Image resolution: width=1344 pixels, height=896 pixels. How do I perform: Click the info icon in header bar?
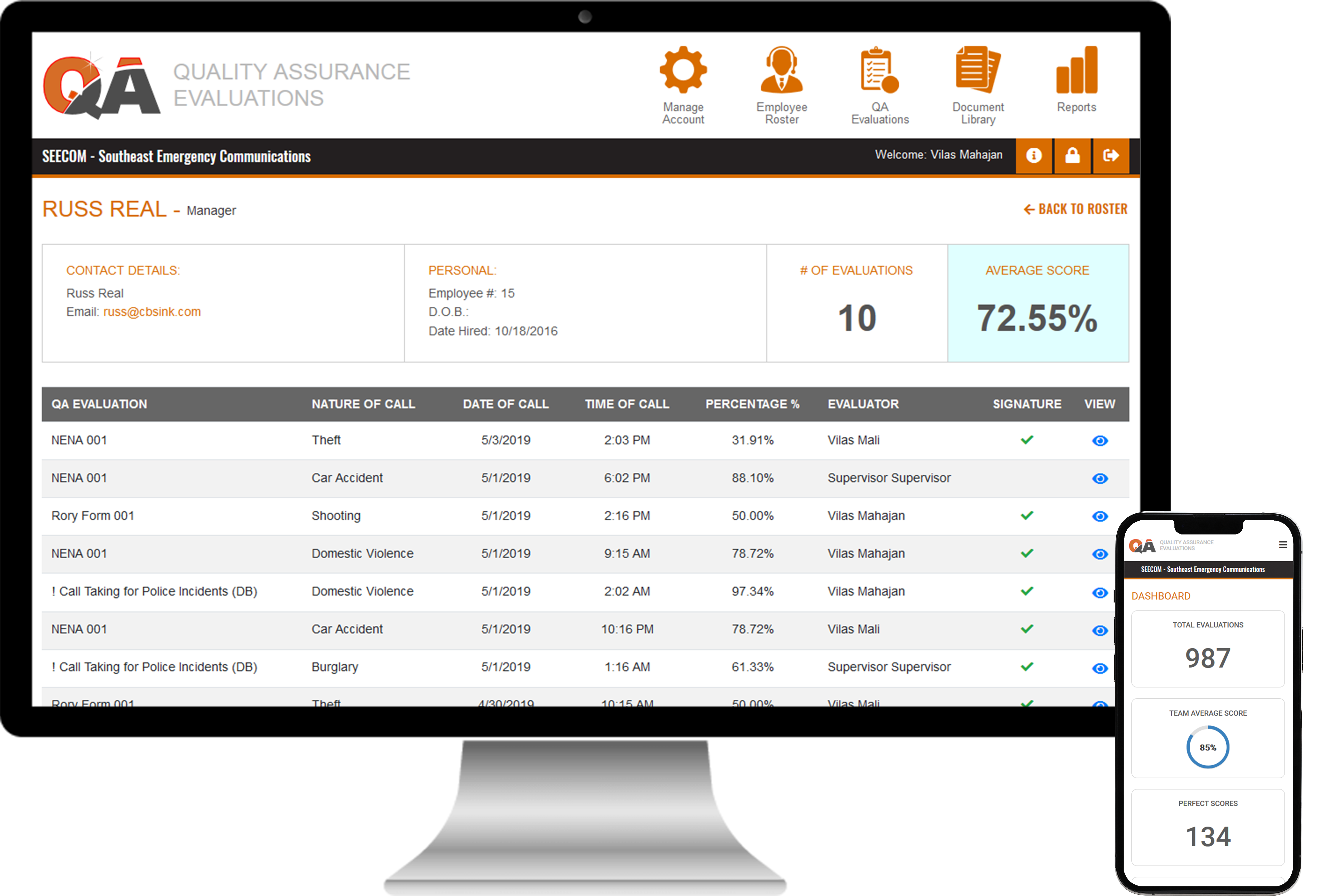1034,155
